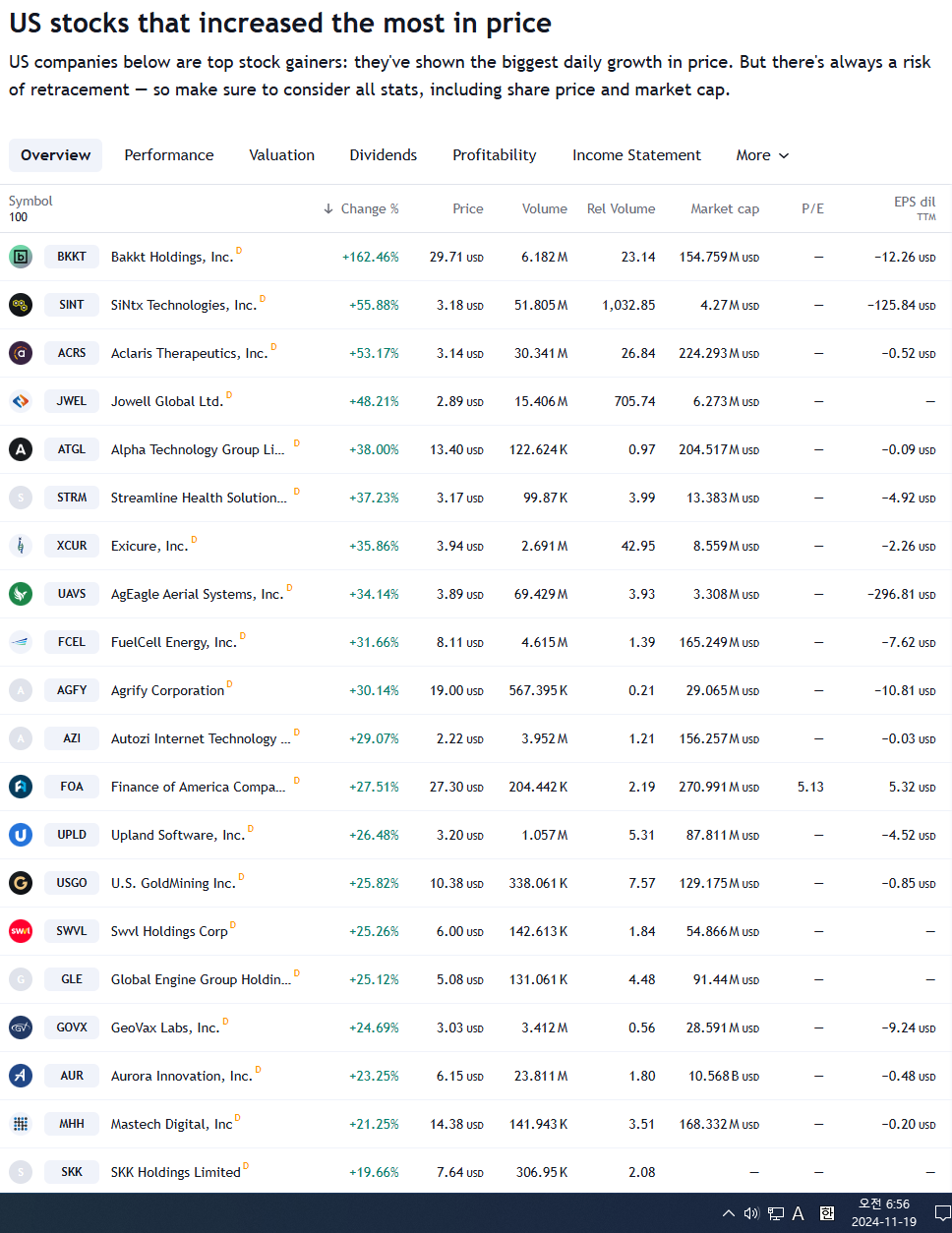Click the +162.46% change value
Screen dimensions: 952x1233
pyautogui.click(x=371, y=257)
